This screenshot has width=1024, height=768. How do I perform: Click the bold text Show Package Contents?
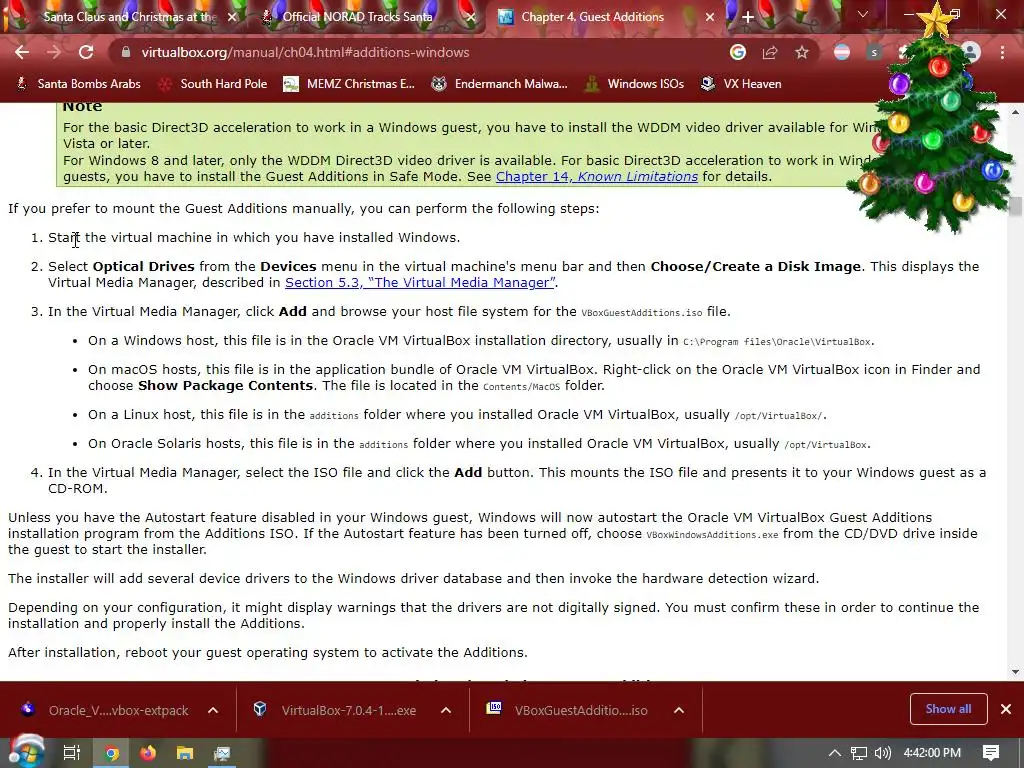[x=225, y=385]
